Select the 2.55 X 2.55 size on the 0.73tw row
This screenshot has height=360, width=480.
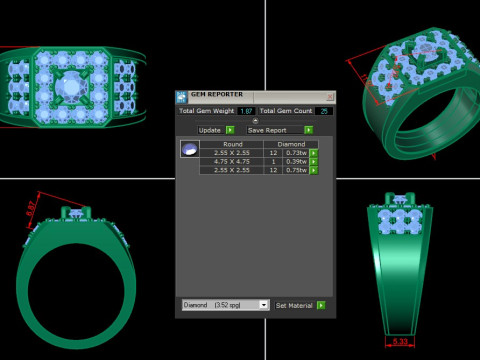coord(232,153)
